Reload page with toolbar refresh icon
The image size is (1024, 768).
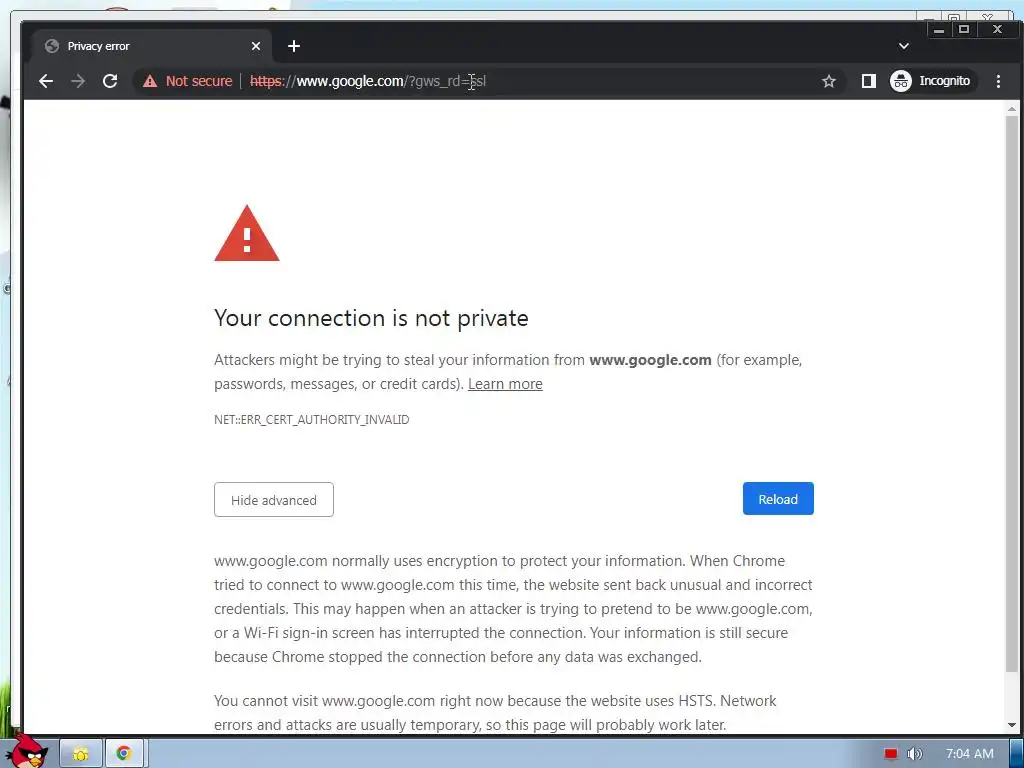click(x=110, y=81)
